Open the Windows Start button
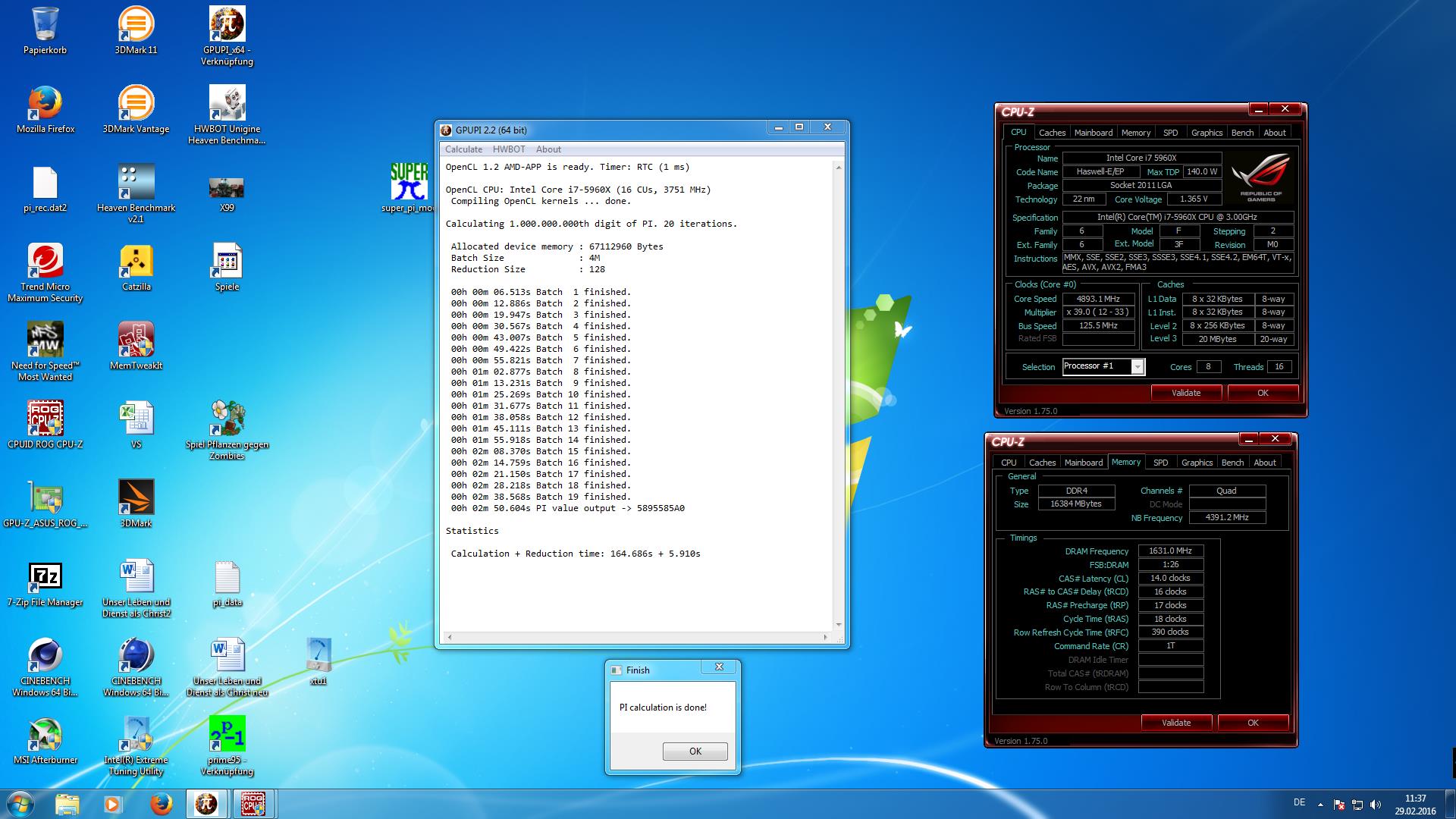The image size is (1456, 819). pos(20,804)
